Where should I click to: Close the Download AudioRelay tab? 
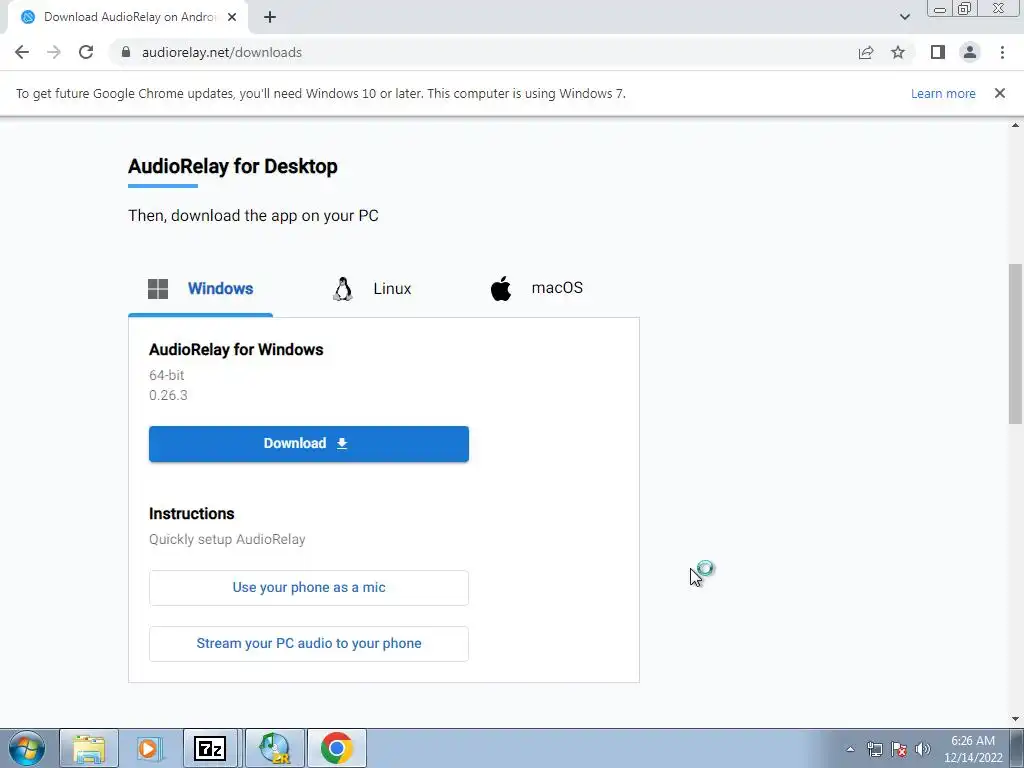pyautogui.click(x=232, y=18)
